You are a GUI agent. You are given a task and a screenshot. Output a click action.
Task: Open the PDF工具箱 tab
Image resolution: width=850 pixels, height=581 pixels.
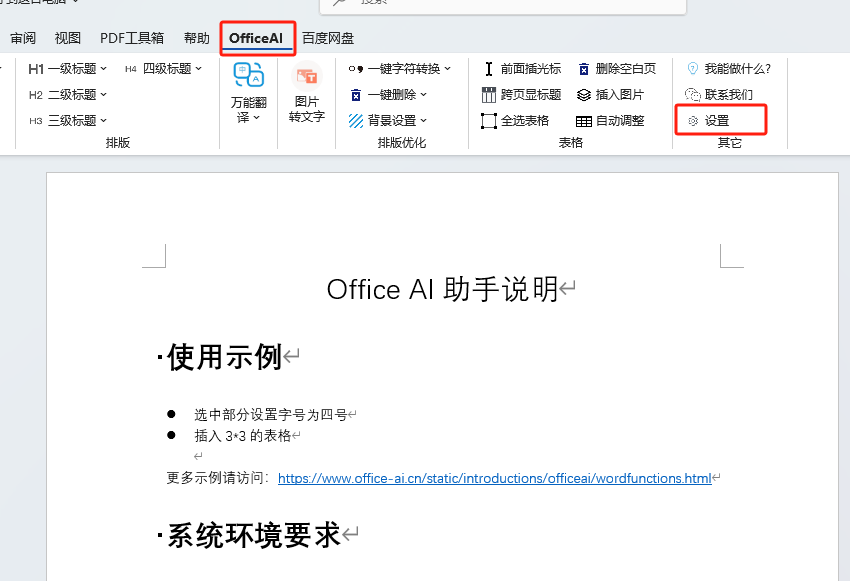(132, 38)
